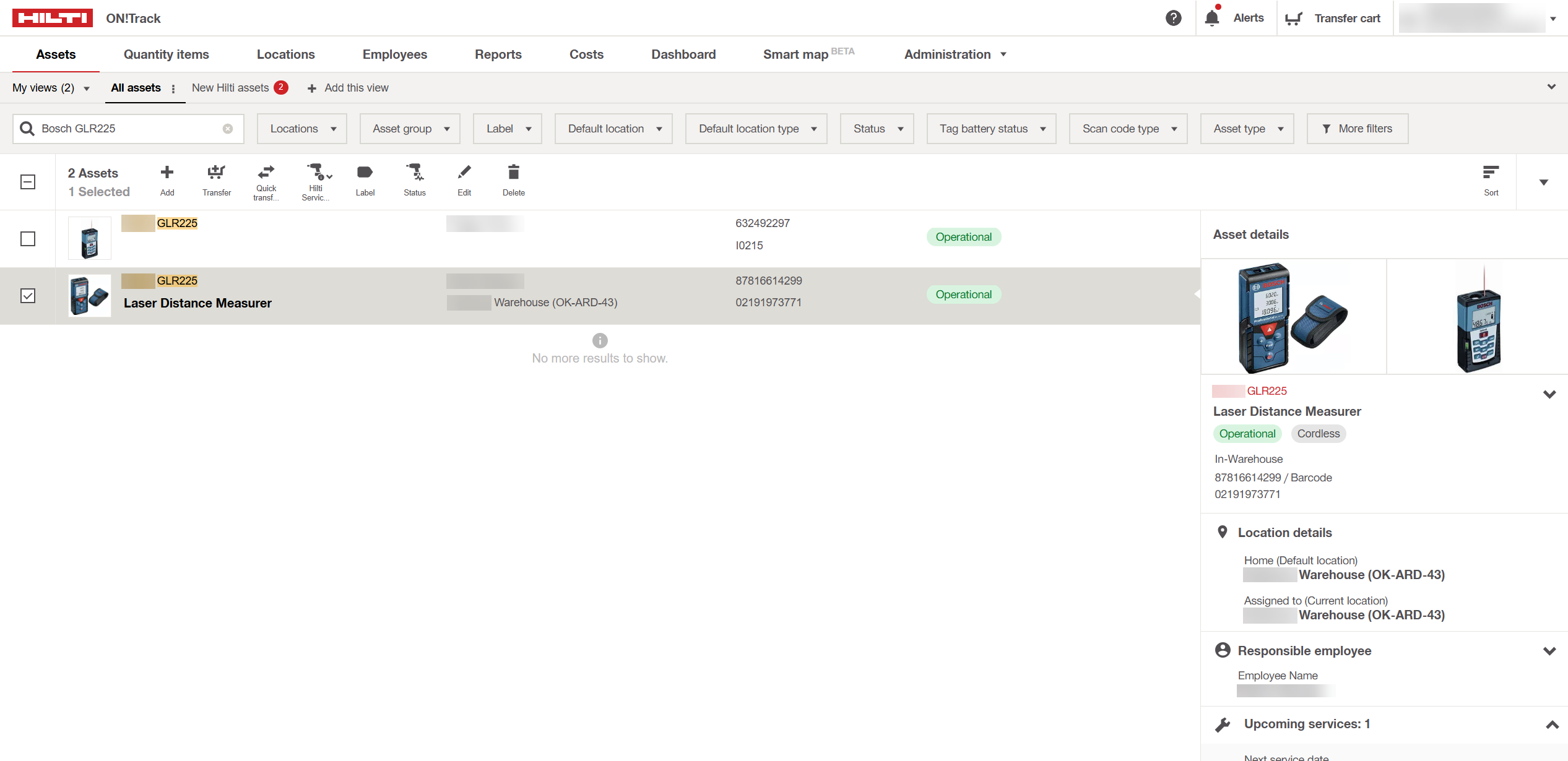Open More filters

point(1358,129)
